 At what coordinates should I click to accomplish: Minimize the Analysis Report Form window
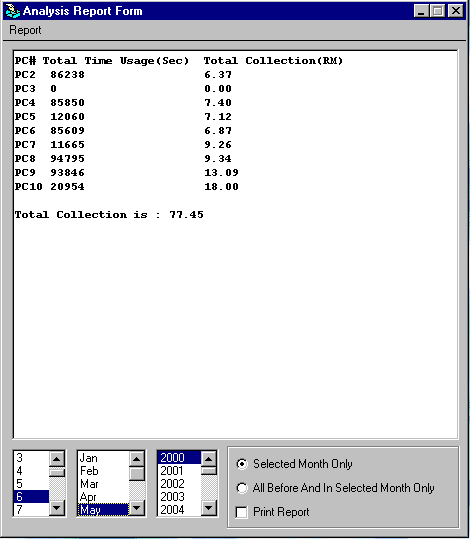(x=421, y=11)
